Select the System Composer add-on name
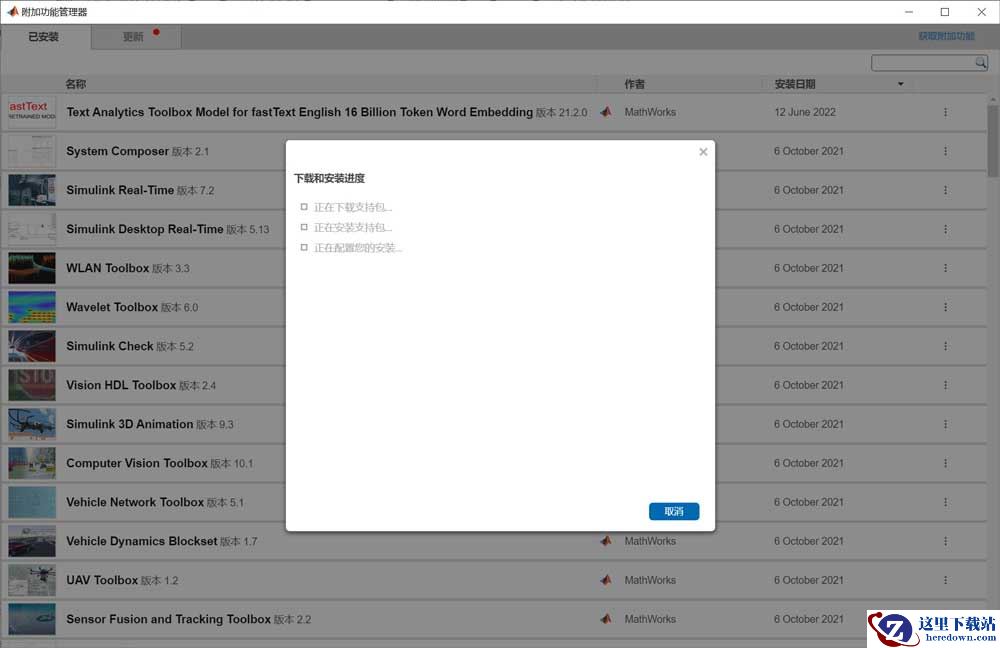1000x648 pixels. pos(117,151)
